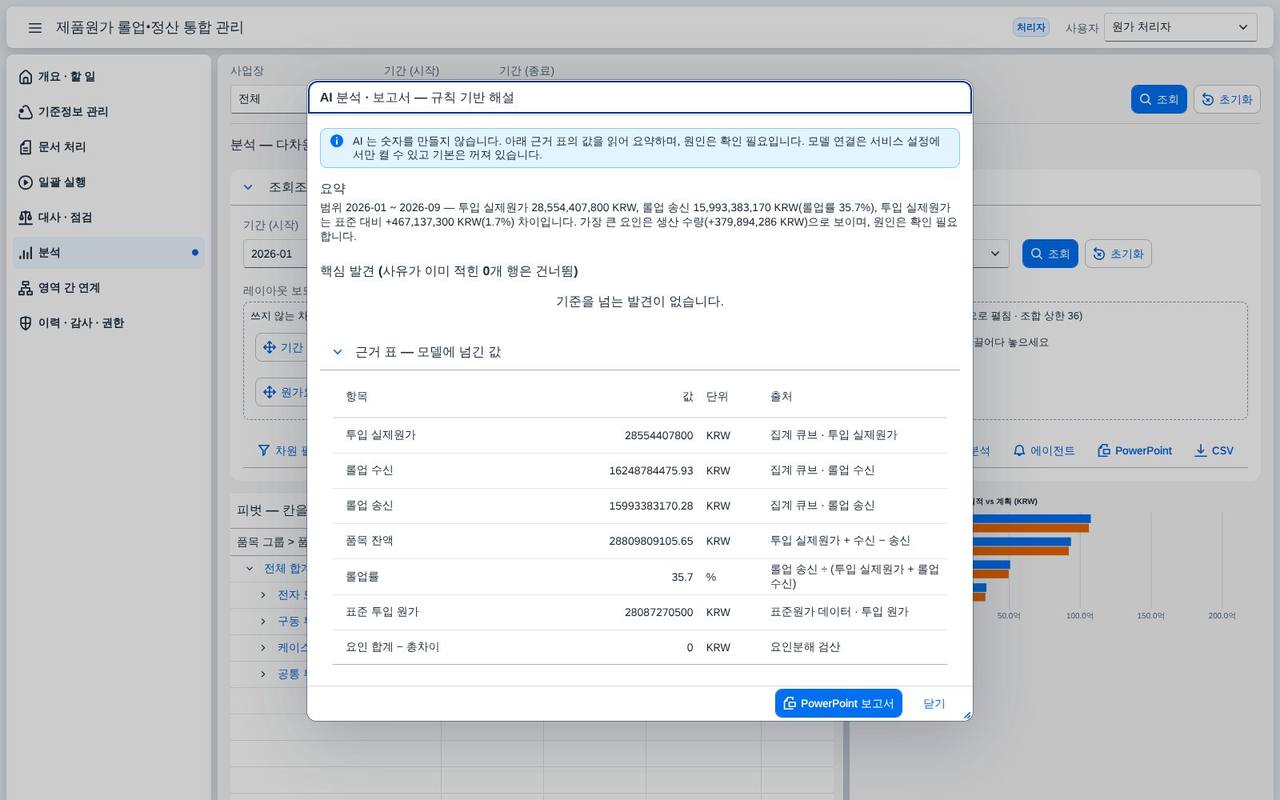Select 문서 처리 from the sidebar
Screen dimensions: 1280x800
tap(109, 147)
